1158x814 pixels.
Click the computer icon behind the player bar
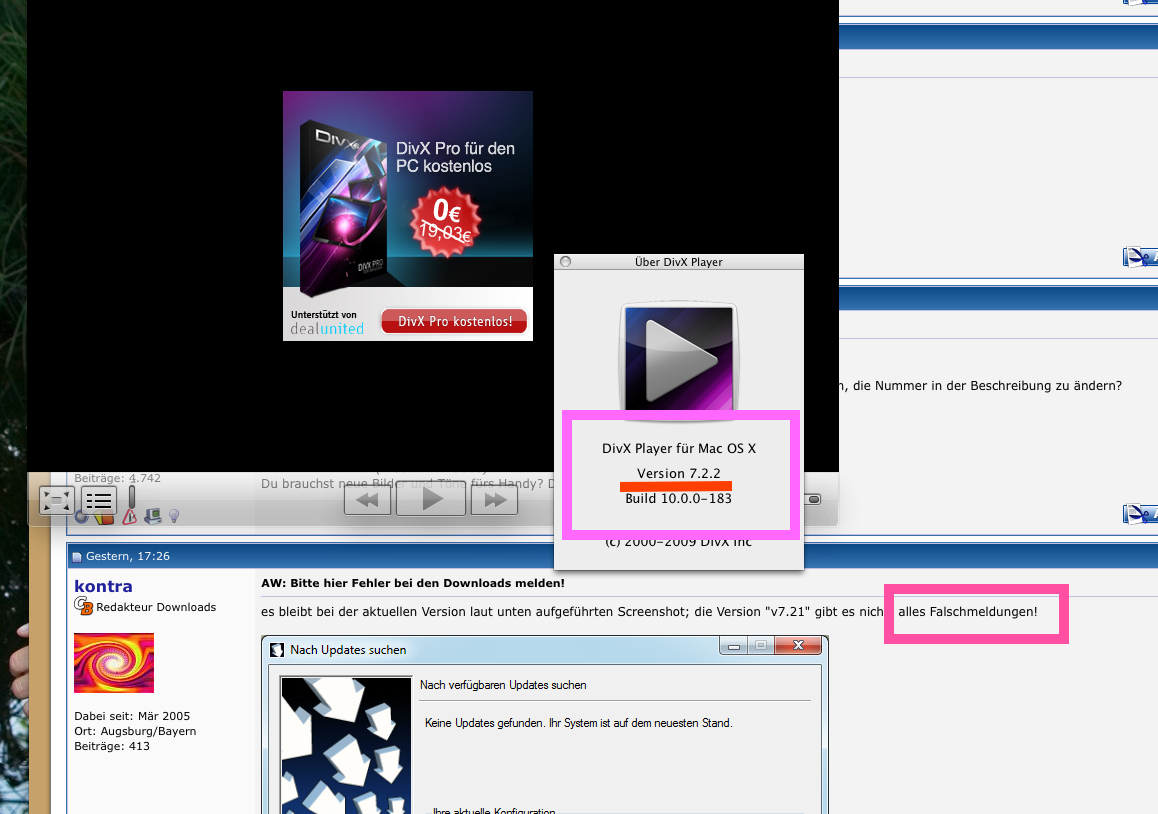click(153, 516)
